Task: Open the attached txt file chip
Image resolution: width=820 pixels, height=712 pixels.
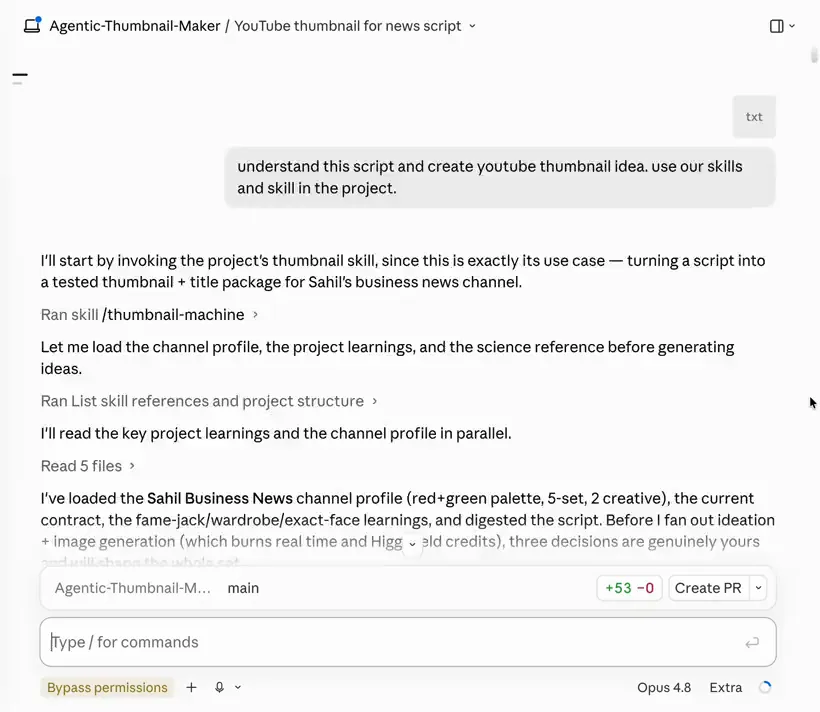Action: 754,117
